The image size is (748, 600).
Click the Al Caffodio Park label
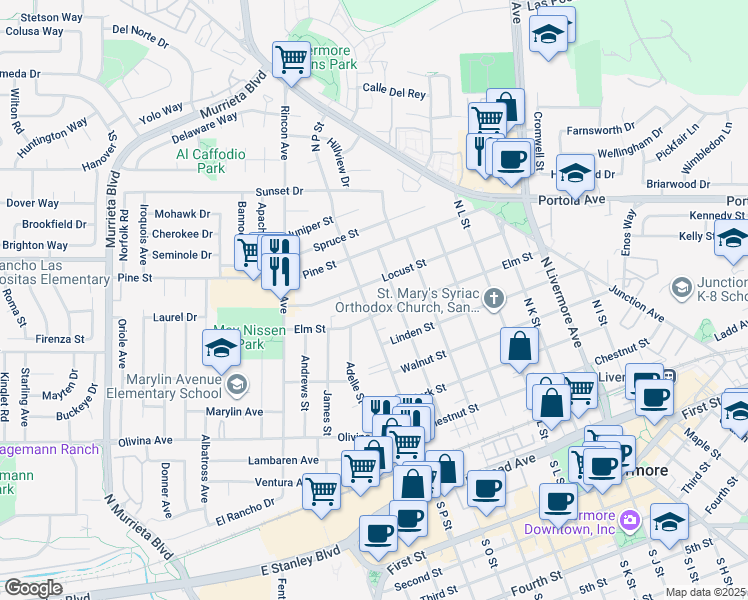pyautogui.click(x=211, y=161)
